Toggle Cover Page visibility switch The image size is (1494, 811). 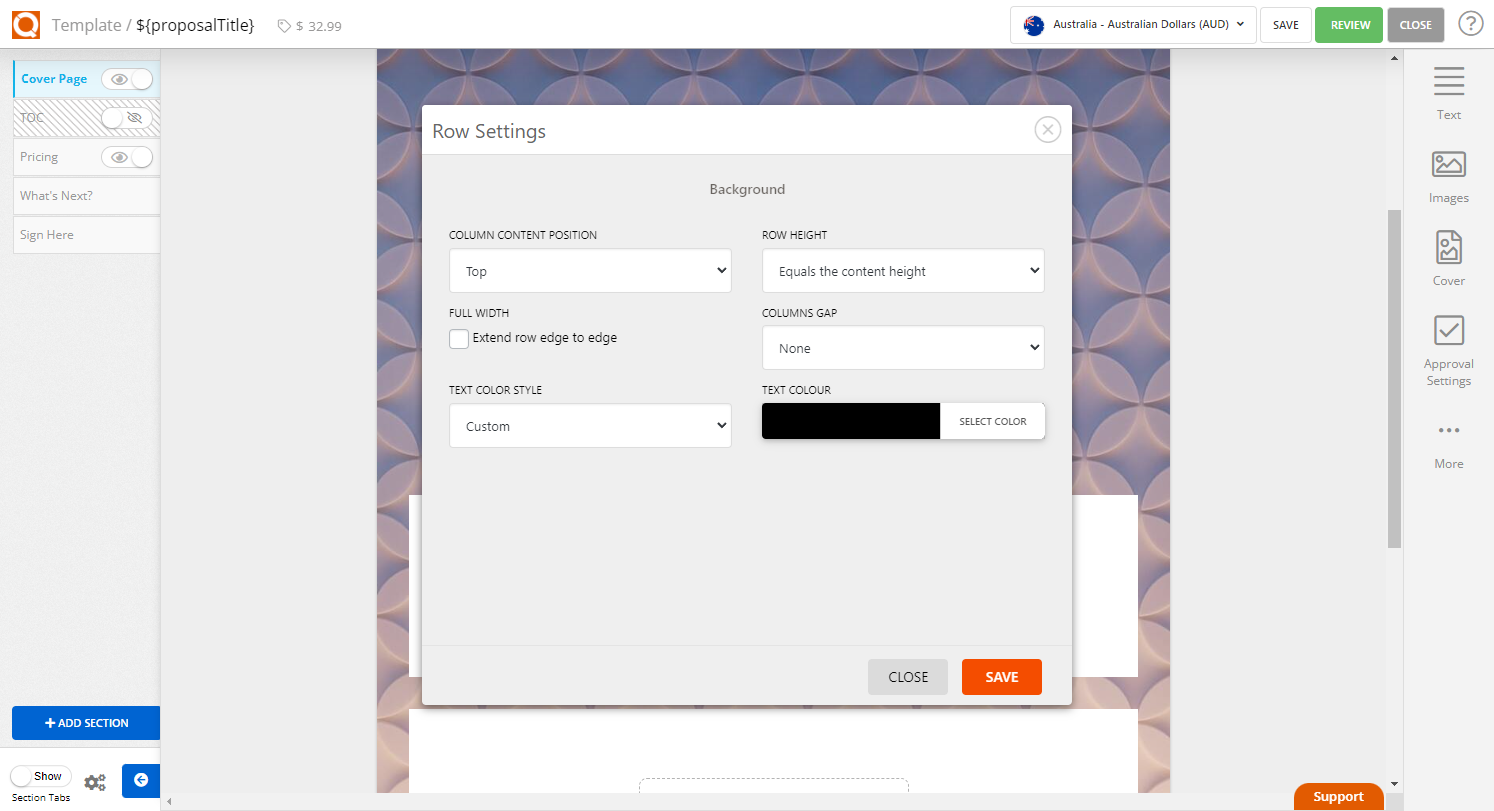pos(127,79)
